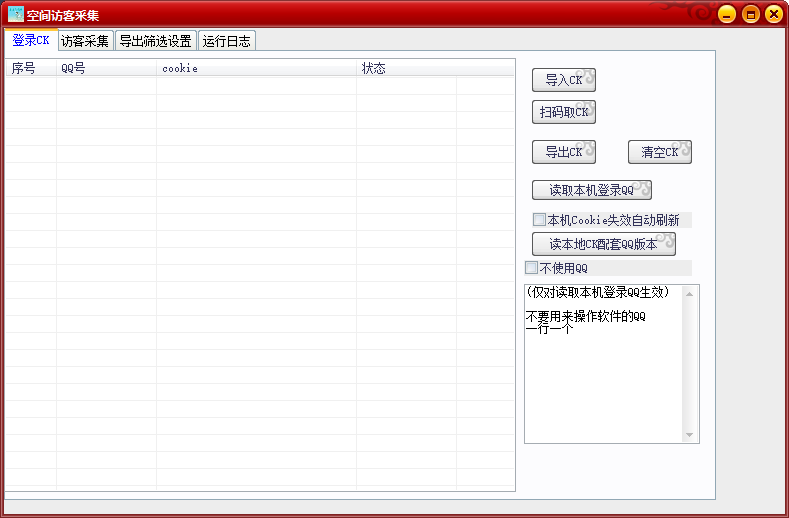Go to the 导出筛选设置 tab
789x518 pixels.
tap(155, 42)
